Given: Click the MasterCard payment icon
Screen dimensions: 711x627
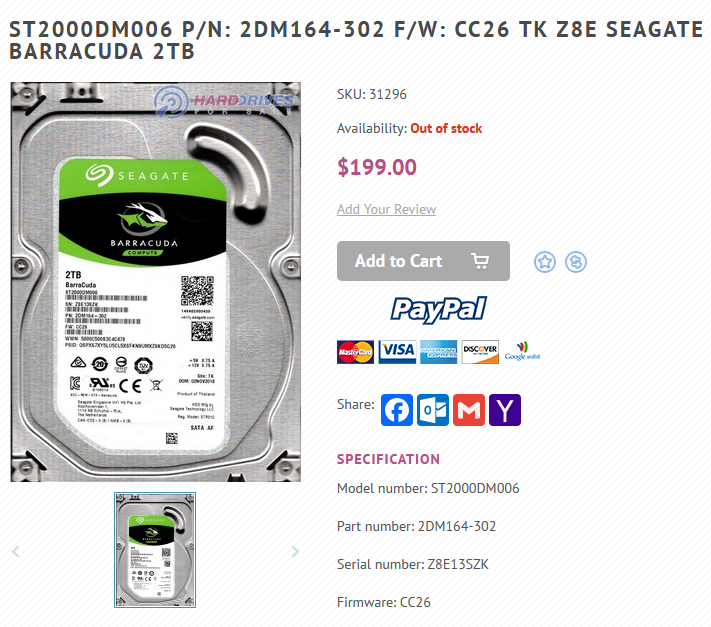Looking at the screenshot, I should coord(356,352).
